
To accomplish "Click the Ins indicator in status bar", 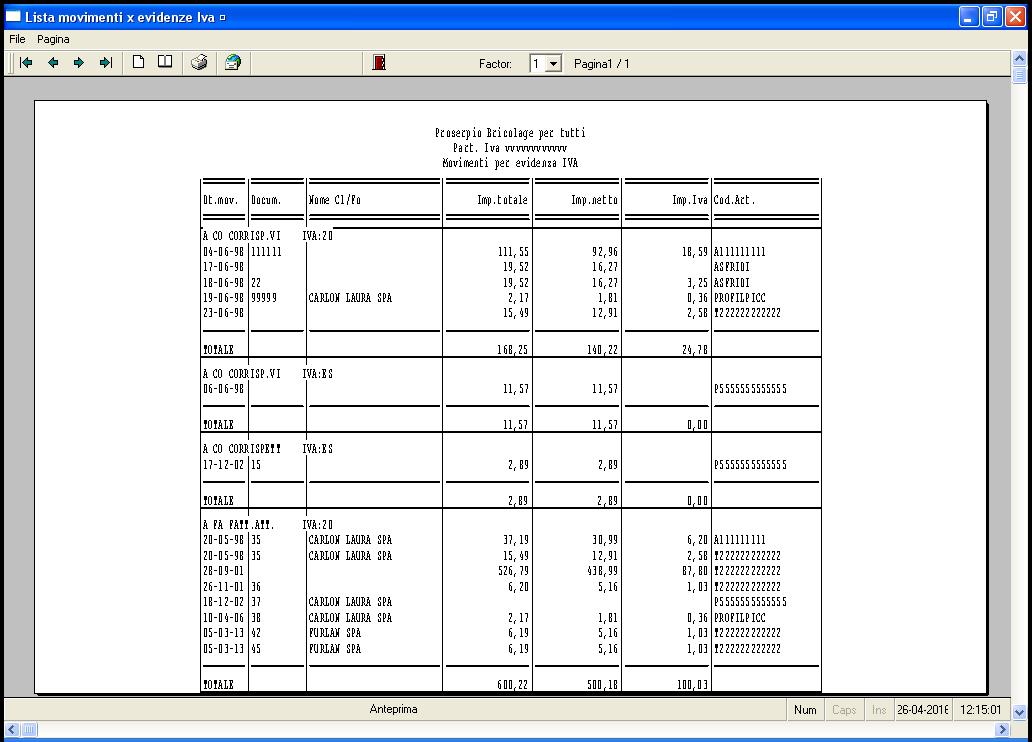I will click(x=879, y=710).
